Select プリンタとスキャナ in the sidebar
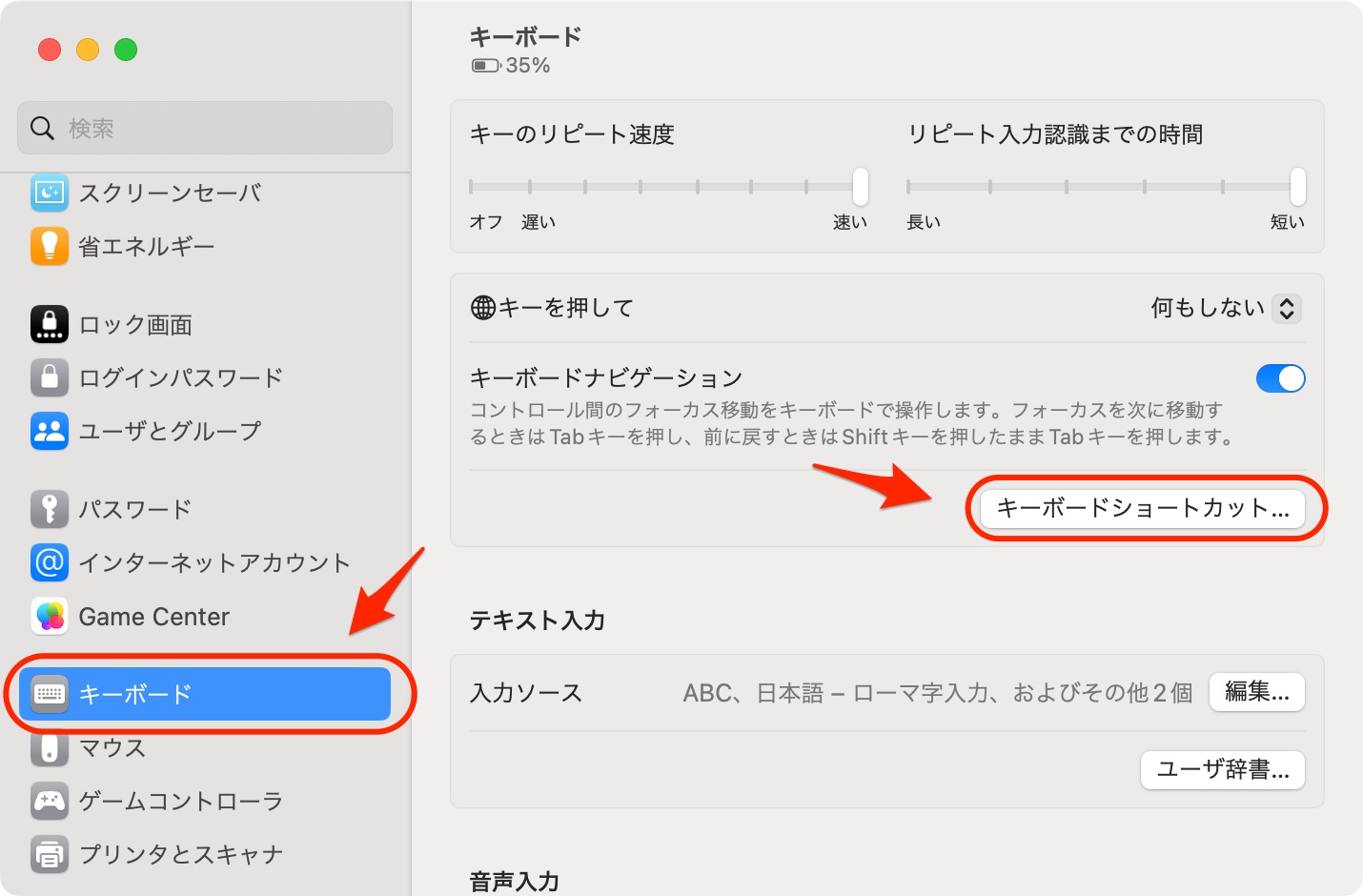The height and width of the screenshot is (896, 1363). pos(205,854)
